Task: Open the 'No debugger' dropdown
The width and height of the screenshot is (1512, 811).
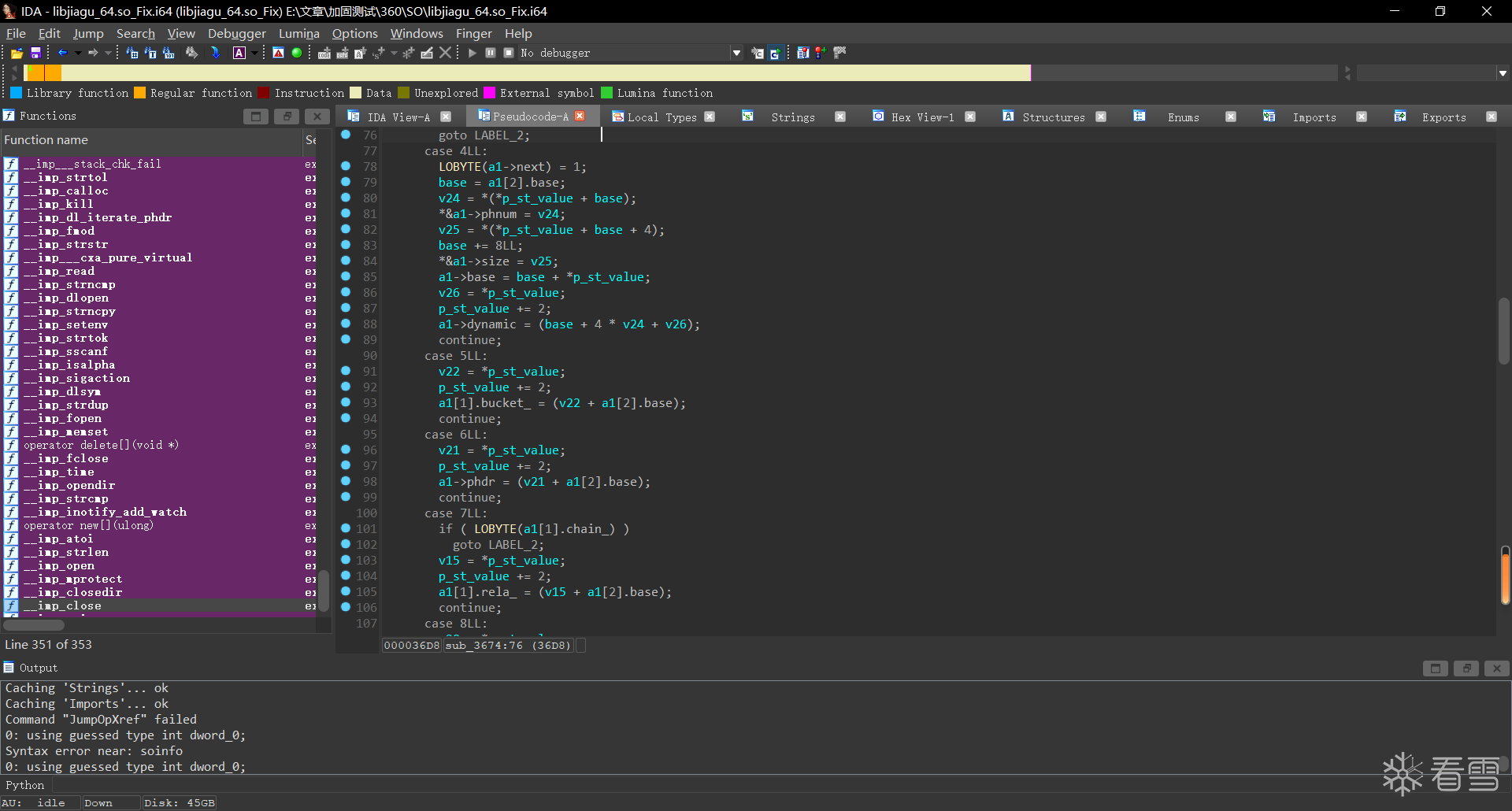Action: tap(736, 53)
